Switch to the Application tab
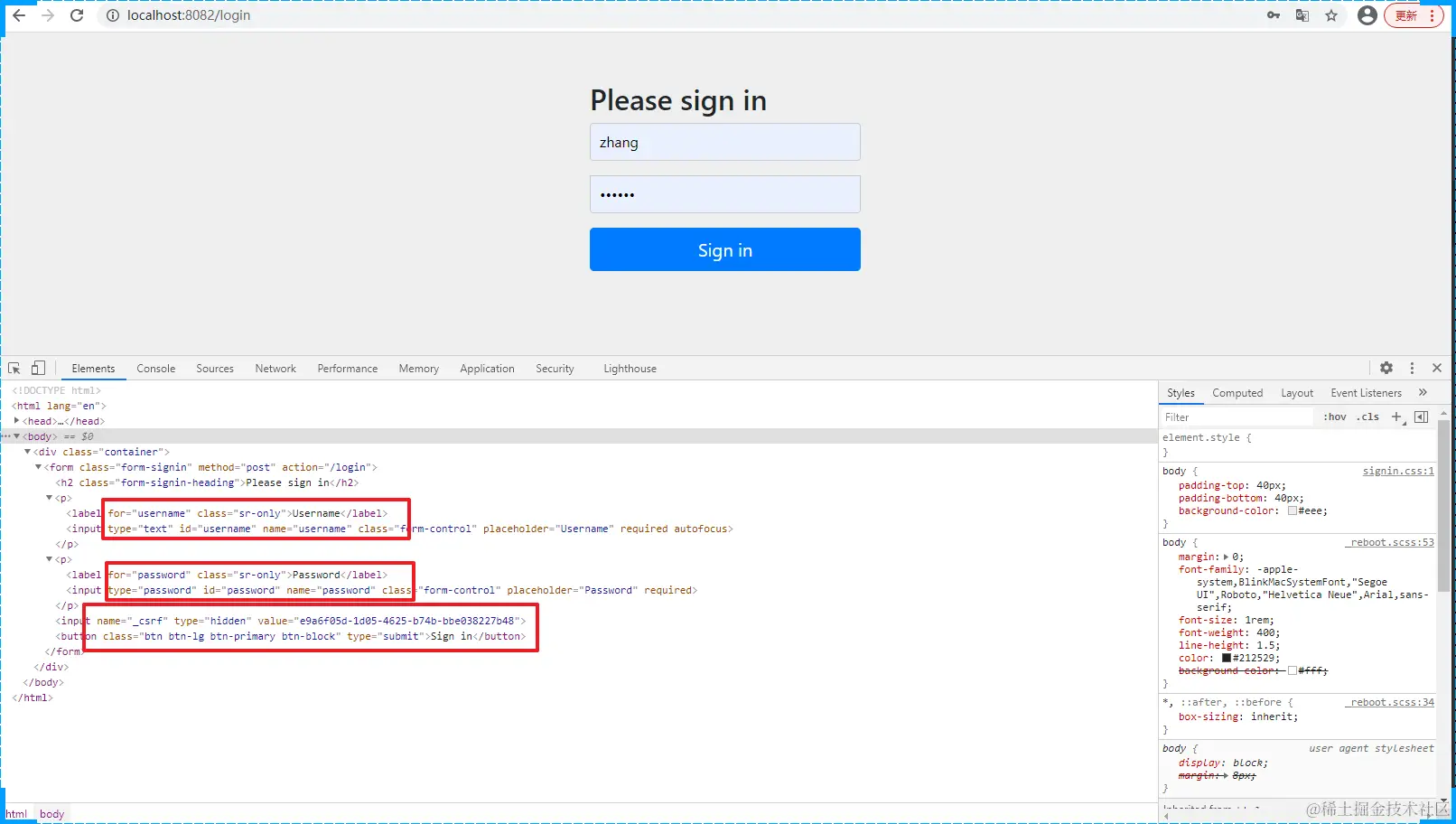 (487, 369)
